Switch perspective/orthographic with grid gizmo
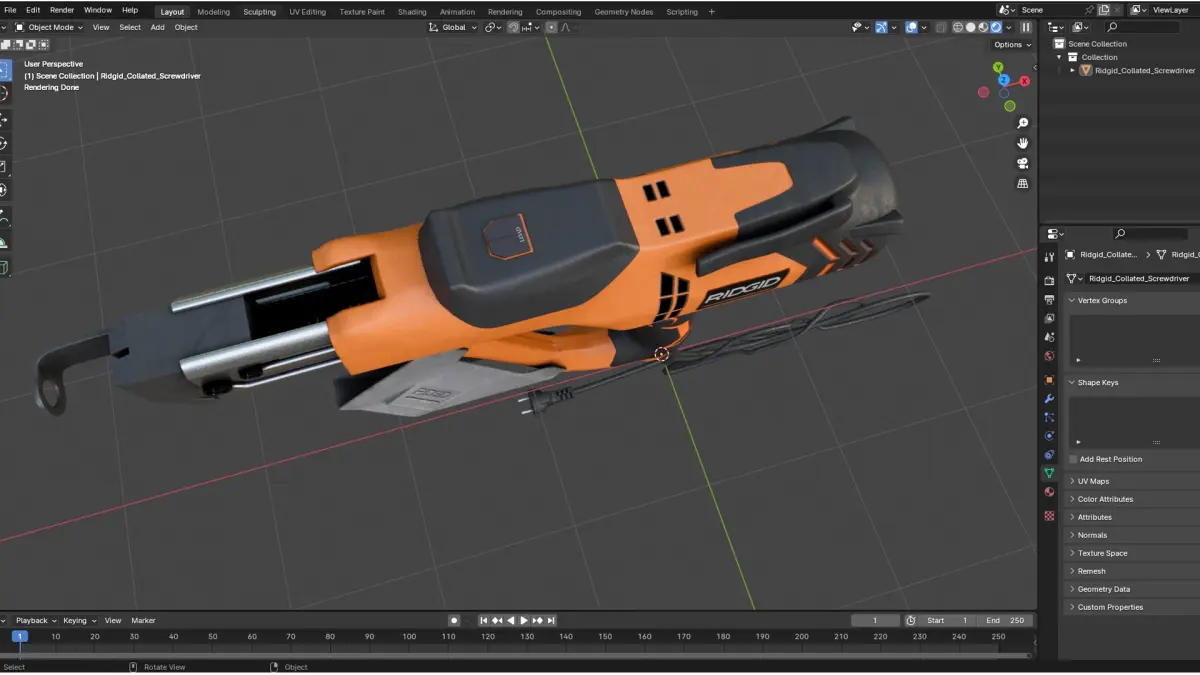The image size is (1200, 675). 1023,184
